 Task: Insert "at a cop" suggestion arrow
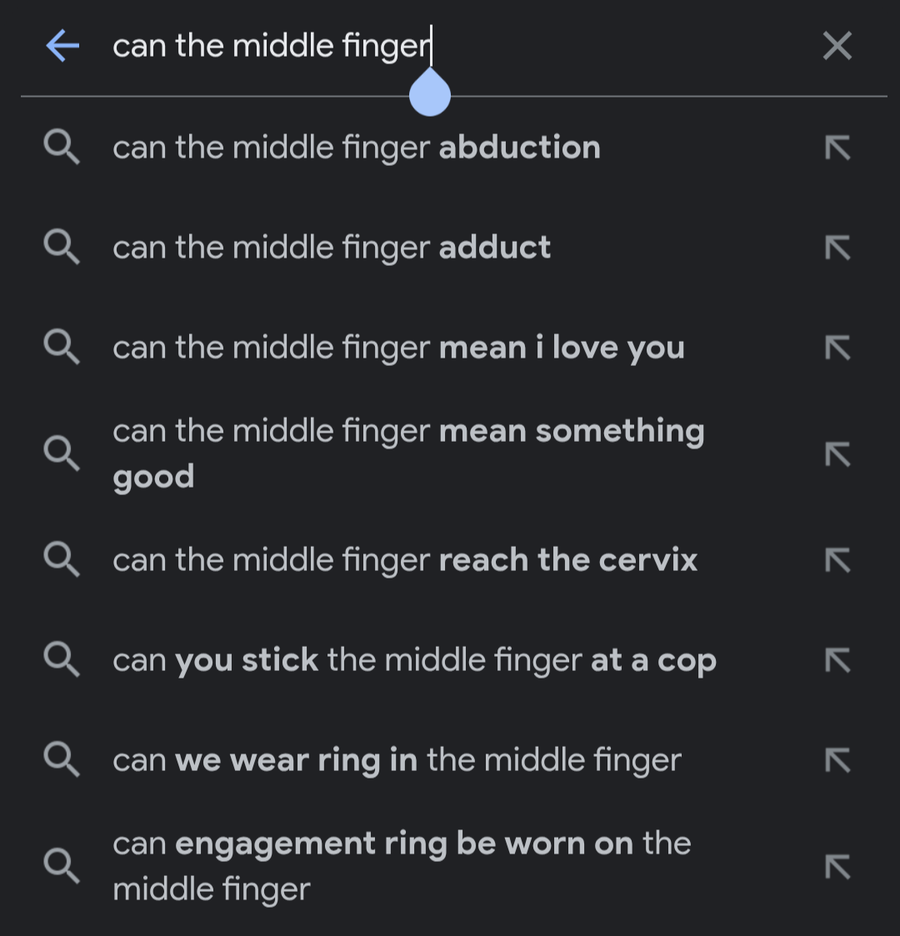837,660
